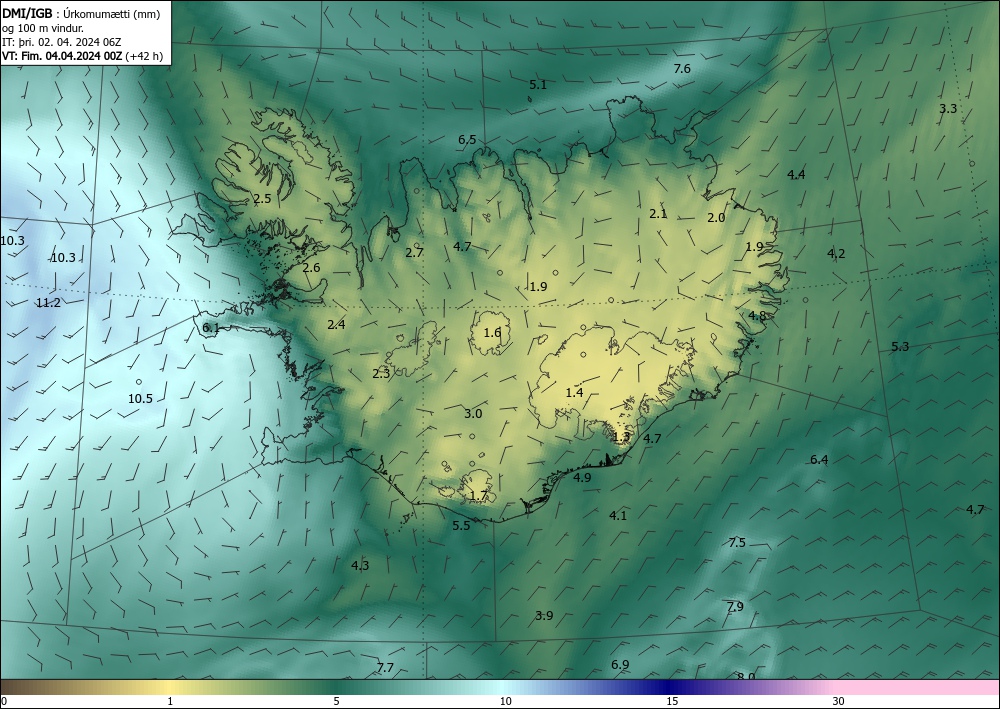Click the 4.2 value over the eastern sea
The image size is (1000, 709).
point(836,254)
